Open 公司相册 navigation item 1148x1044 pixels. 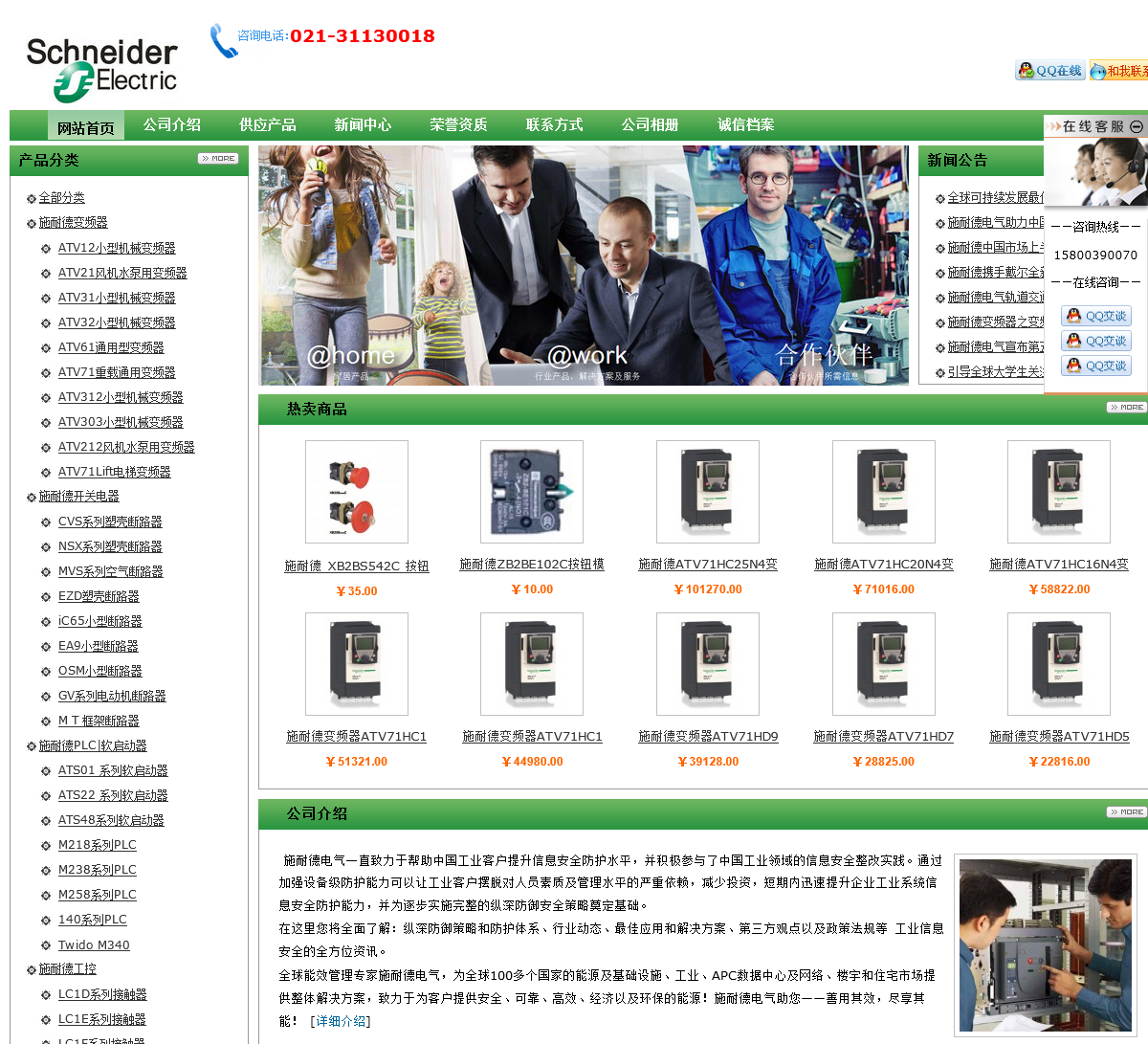tap(651, 125)
